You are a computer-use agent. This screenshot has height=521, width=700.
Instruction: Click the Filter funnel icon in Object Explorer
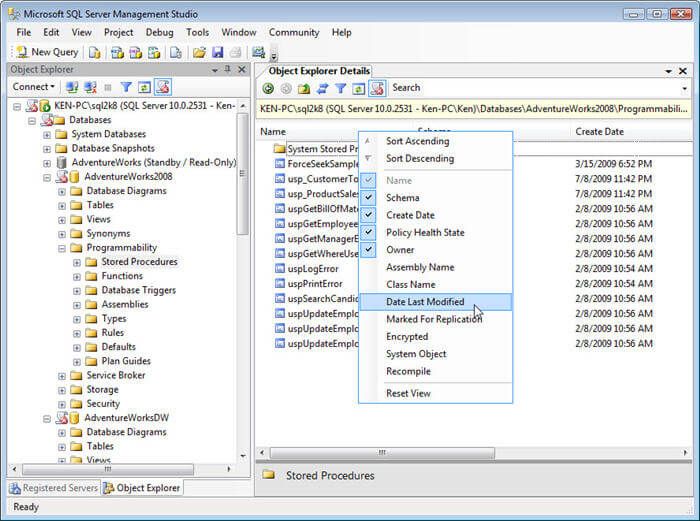(126, 87)
